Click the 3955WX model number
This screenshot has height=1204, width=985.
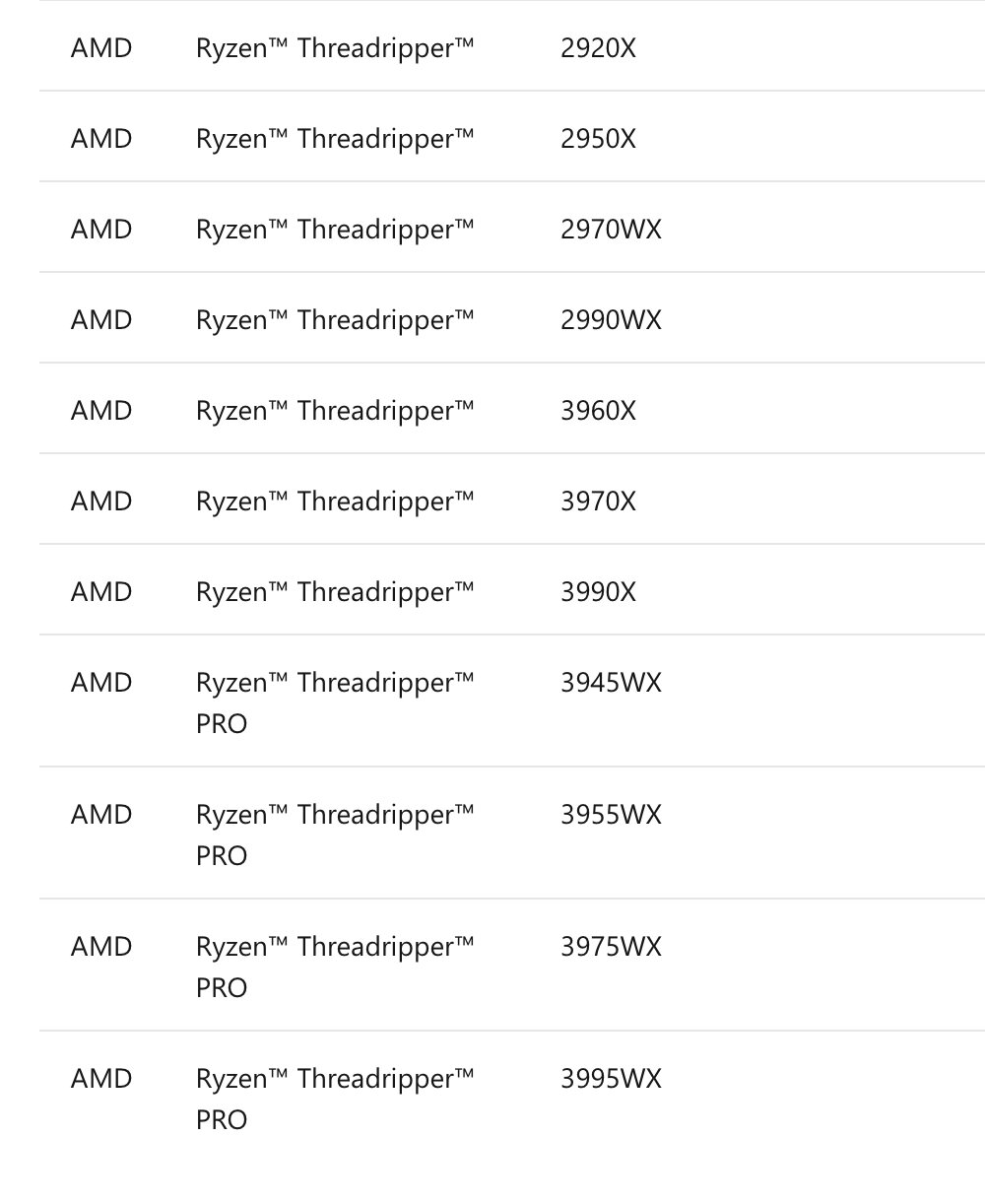click(611, 814)
